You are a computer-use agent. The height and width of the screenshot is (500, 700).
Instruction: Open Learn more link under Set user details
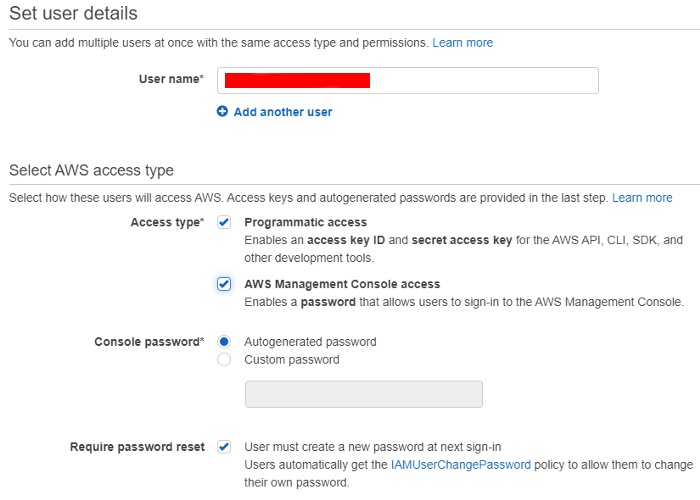[x=462, y=43]
